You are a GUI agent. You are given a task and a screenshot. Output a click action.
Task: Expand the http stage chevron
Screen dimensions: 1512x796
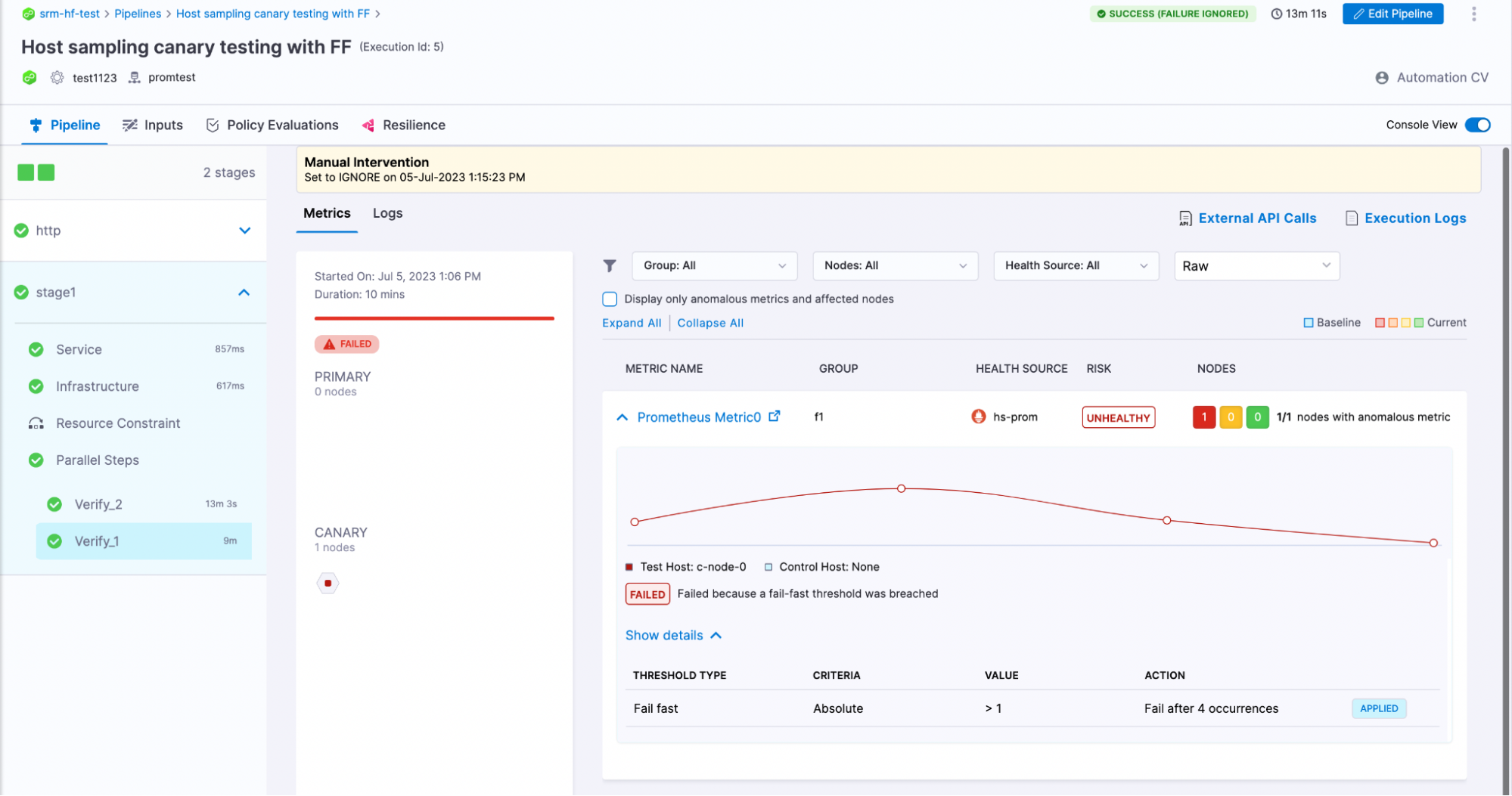(x=244, y=231)
